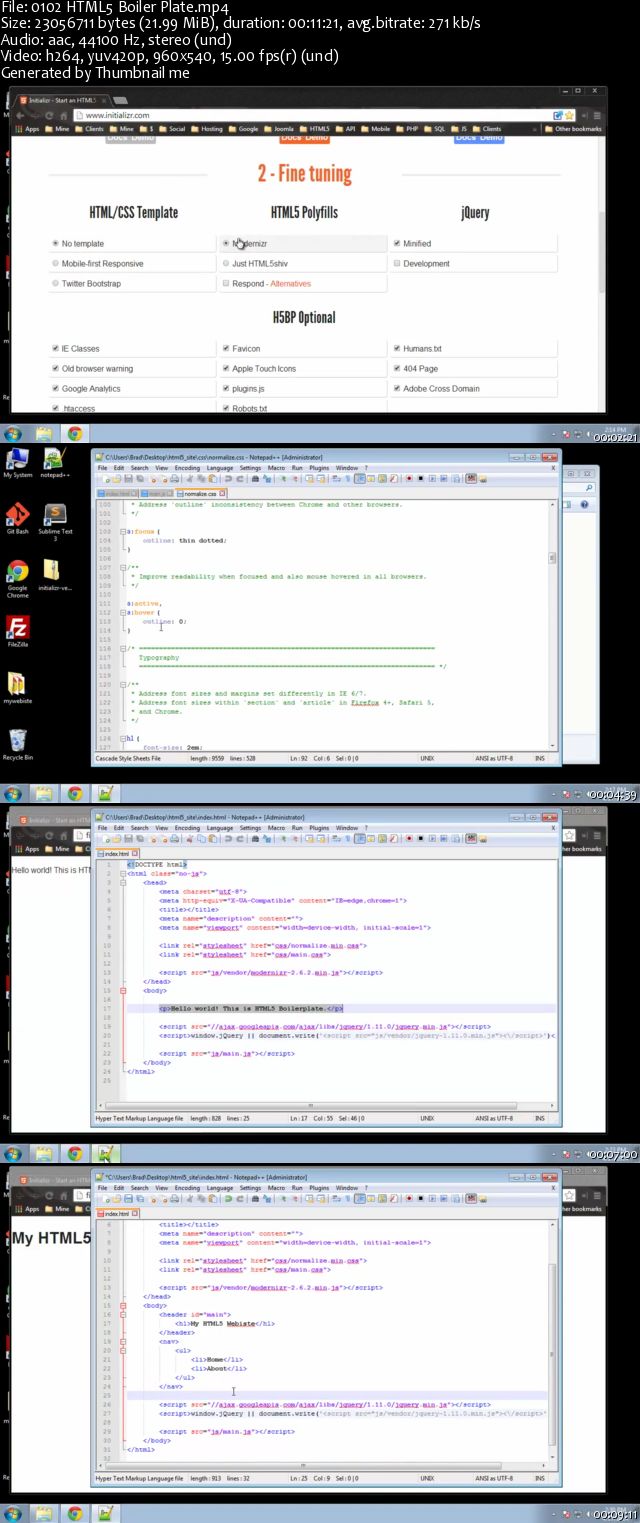Image resolution: width=640 pixels, height=1523 pixels.
Task: Launch Git Bash from desktop
Action: click(x=17, y=519)
